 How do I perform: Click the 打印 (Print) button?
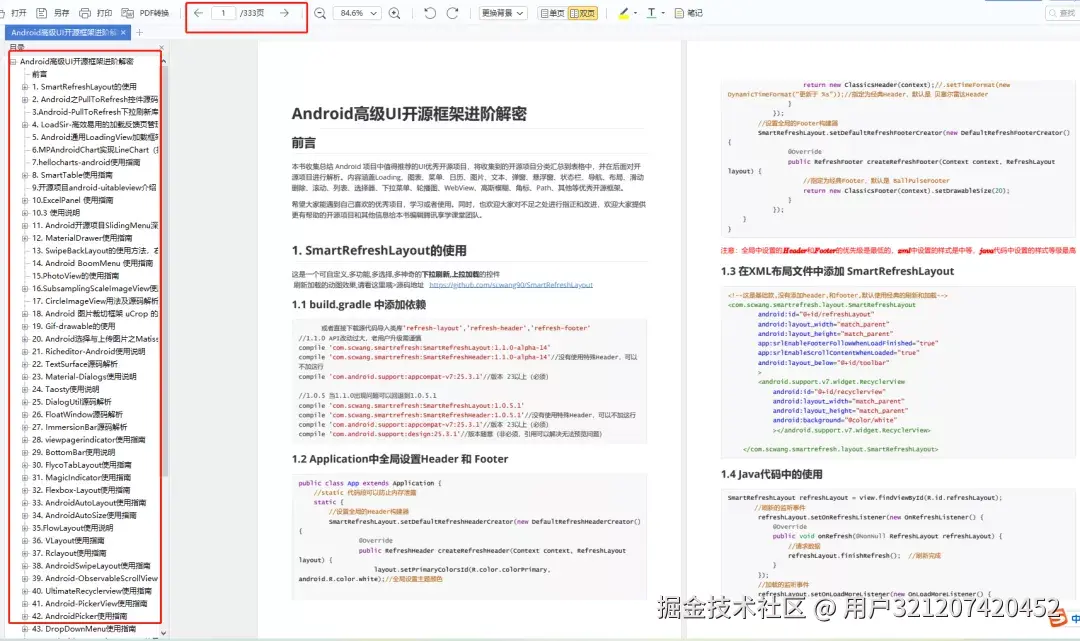[x=96, y=13]
